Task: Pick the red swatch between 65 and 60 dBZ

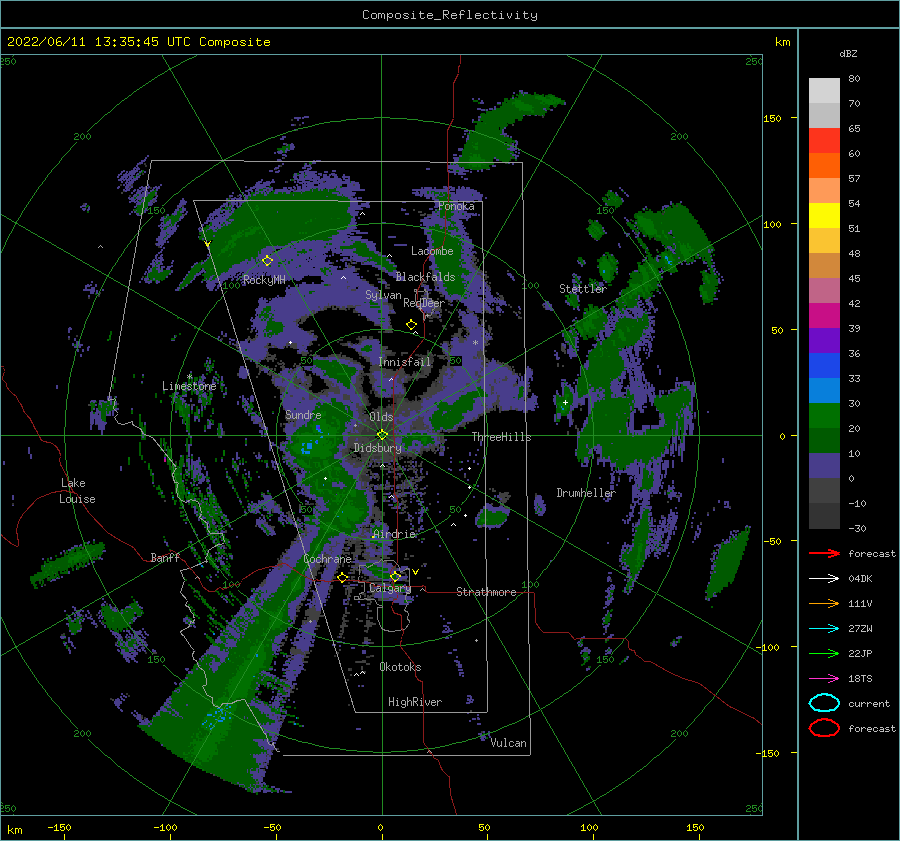Action: click(x=824, y=141)
